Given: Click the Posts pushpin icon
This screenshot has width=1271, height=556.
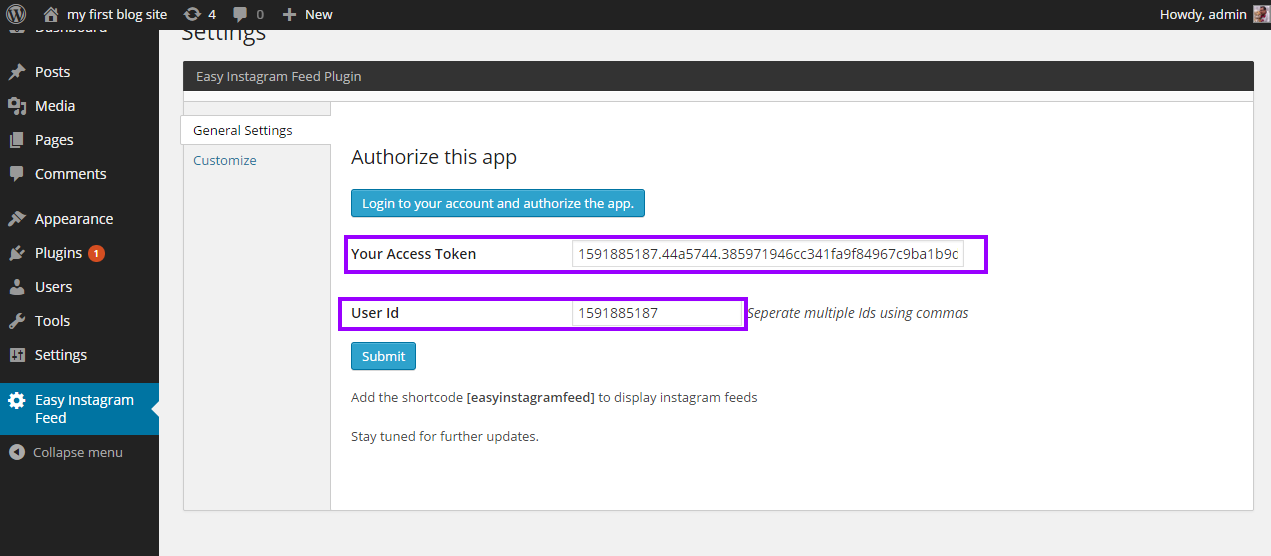Looking at the screenshot, I should (x=16, y=72).
